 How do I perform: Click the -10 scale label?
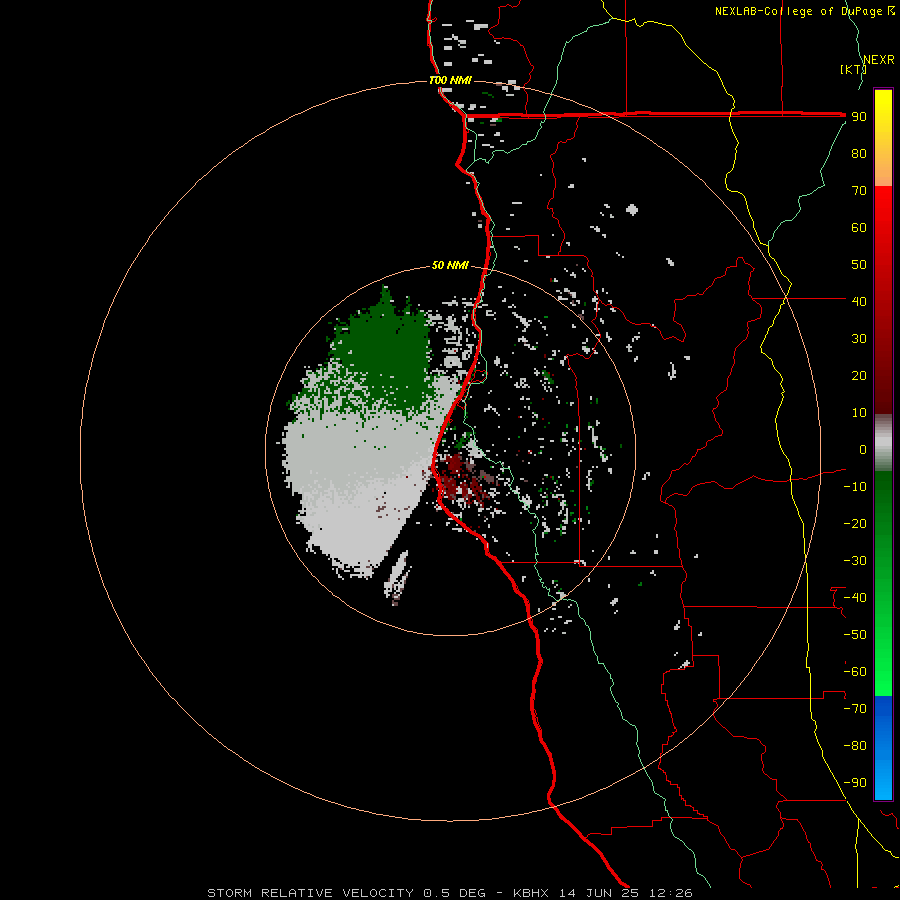(855, 487)
